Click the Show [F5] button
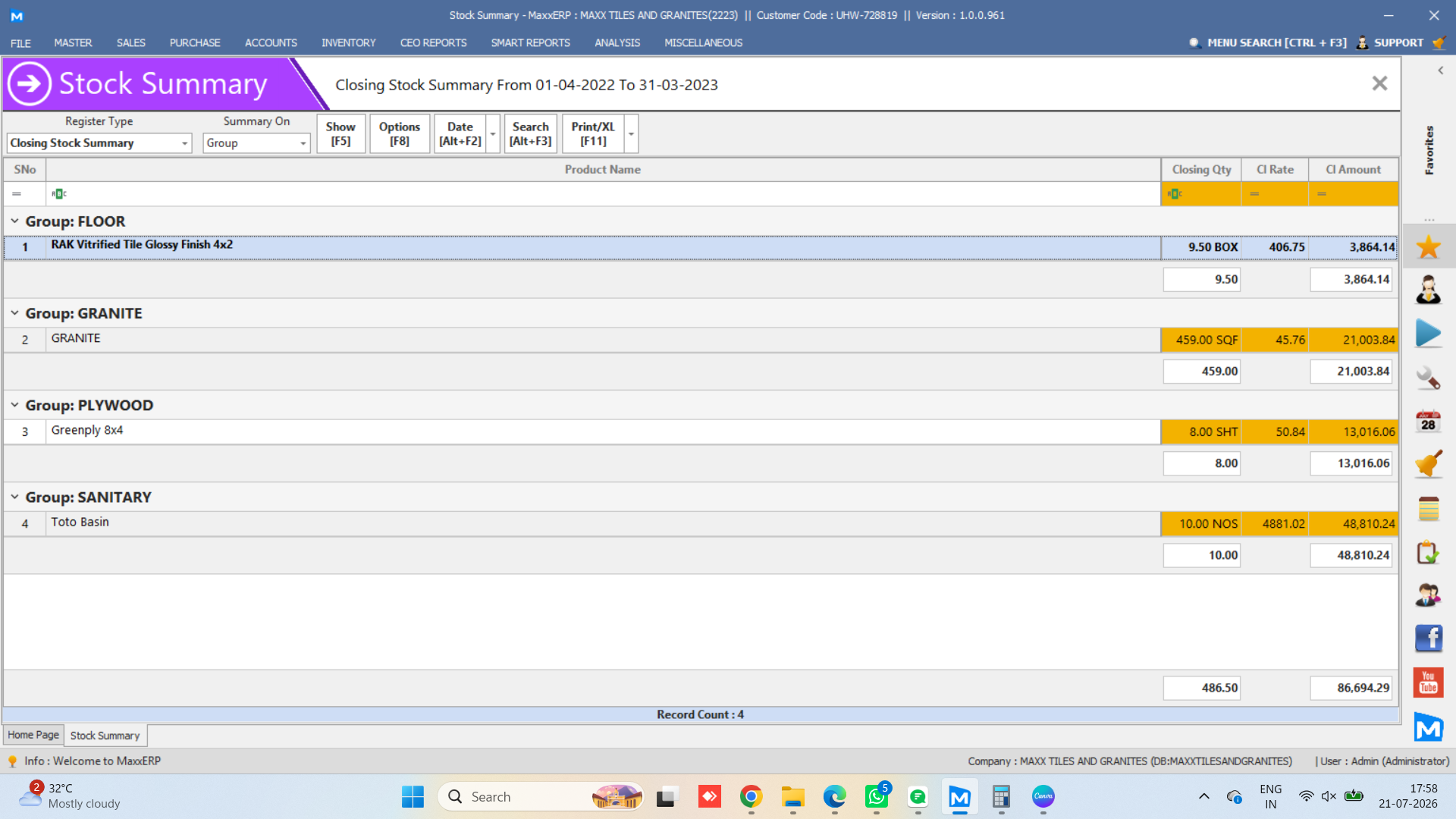 [x=341, y=134]
